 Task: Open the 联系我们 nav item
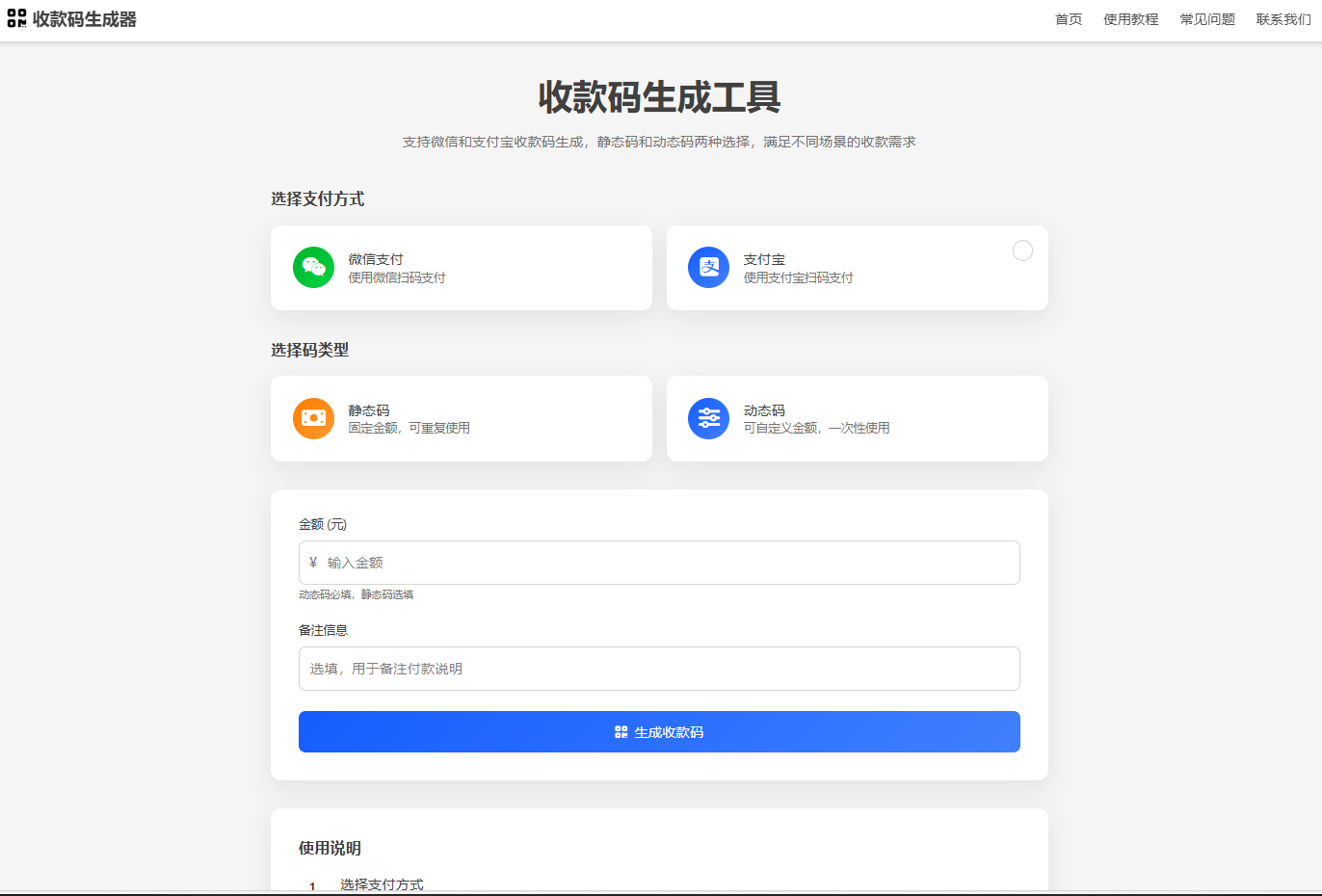pos(1283,19)
